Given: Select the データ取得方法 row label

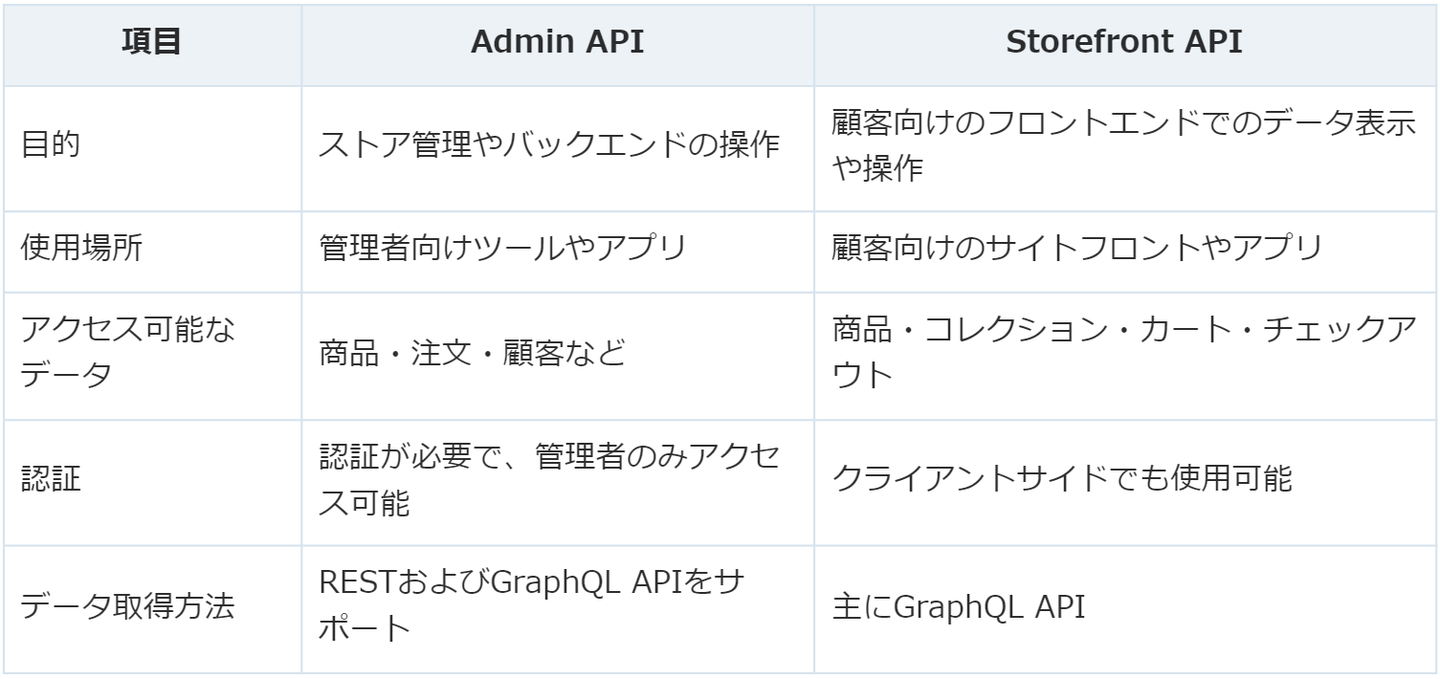Looking at the screenshot, I should coord(128,606).
